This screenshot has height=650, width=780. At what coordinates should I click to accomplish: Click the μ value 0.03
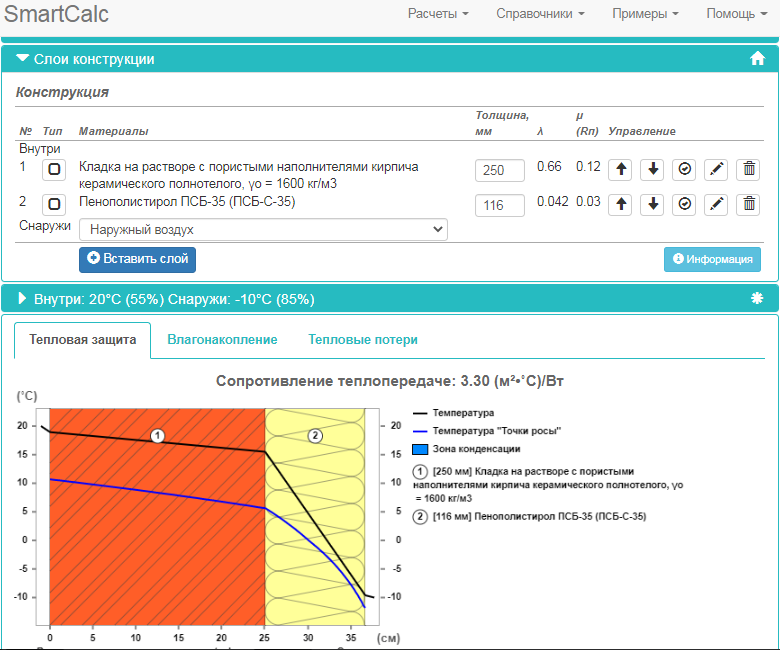click(588, 201)
